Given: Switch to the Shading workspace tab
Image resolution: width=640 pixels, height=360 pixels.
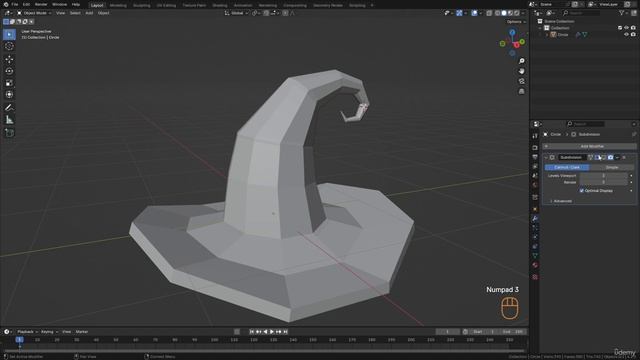Looking at the screenshot, I should (x=220, y=5).
